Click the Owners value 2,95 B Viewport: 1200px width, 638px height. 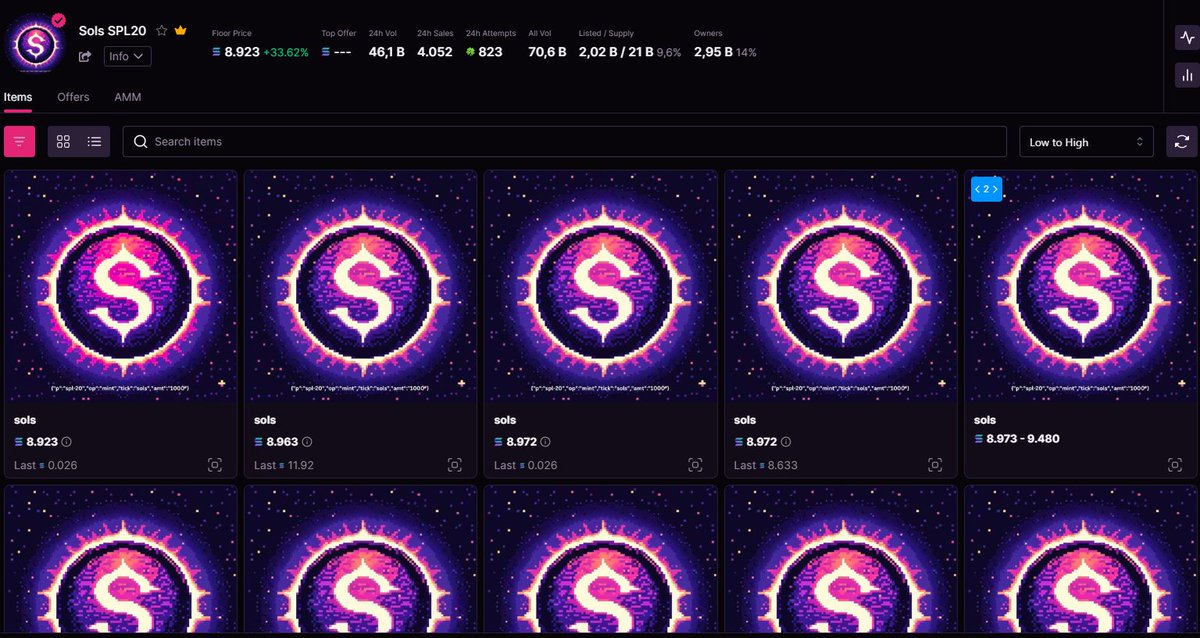click(713, 52)
